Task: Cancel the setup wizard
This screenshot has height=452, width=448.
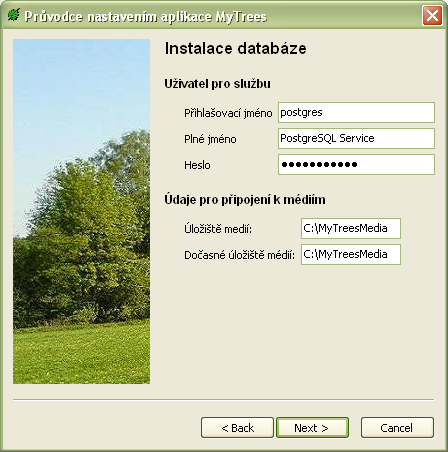Action: pyautogui.click(x=397, y=427)
